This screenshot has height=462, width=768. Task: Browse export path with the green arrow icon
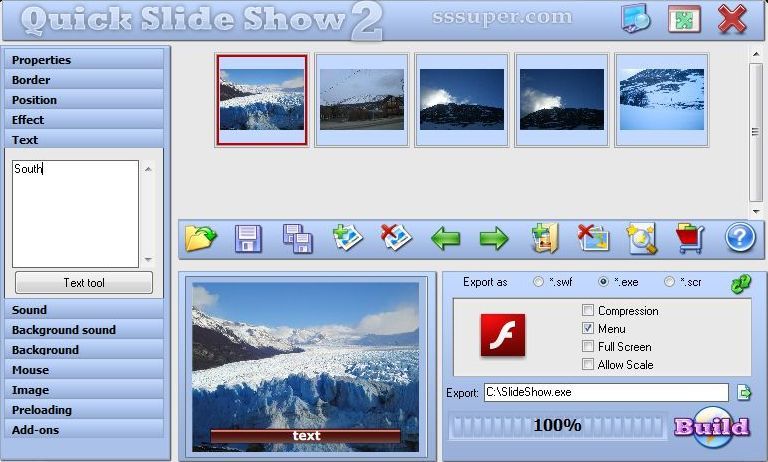point(744,392)
